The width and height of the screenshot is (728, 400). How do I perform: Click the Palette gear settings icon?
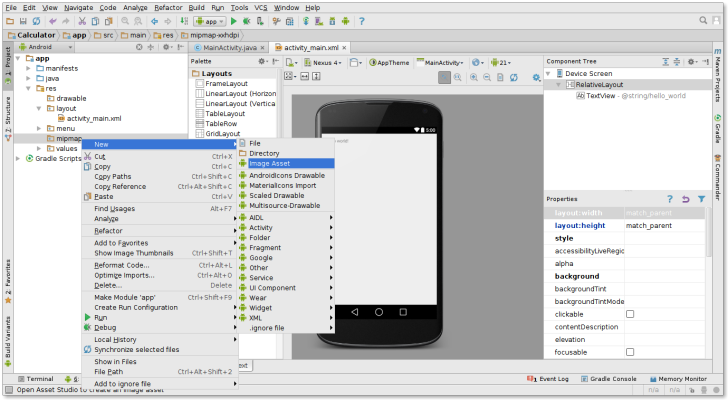pos(263,61)
